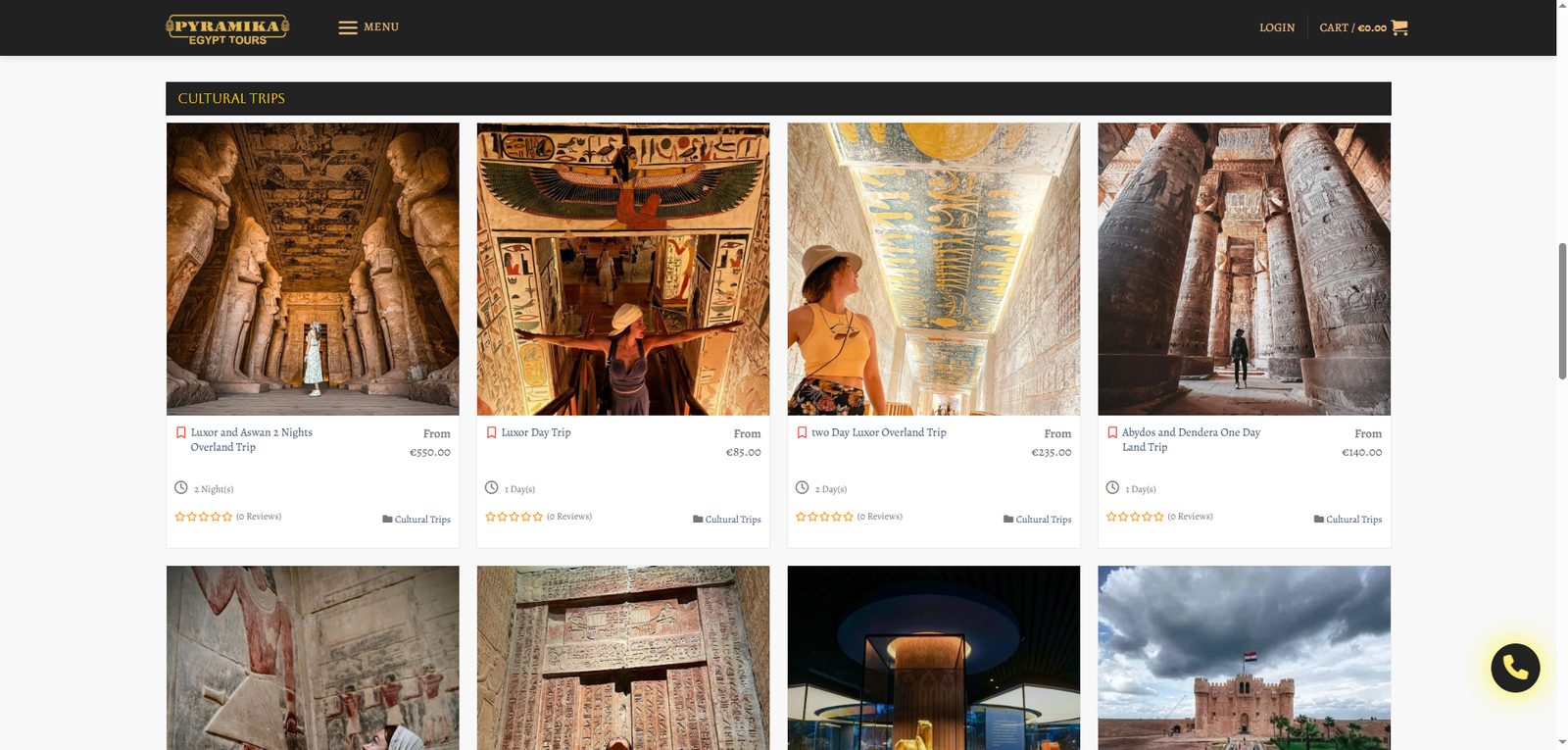The image size is (1568, 750).
Task: Open the two Day Luxor Overland Trip title
Action: (878, 432)
